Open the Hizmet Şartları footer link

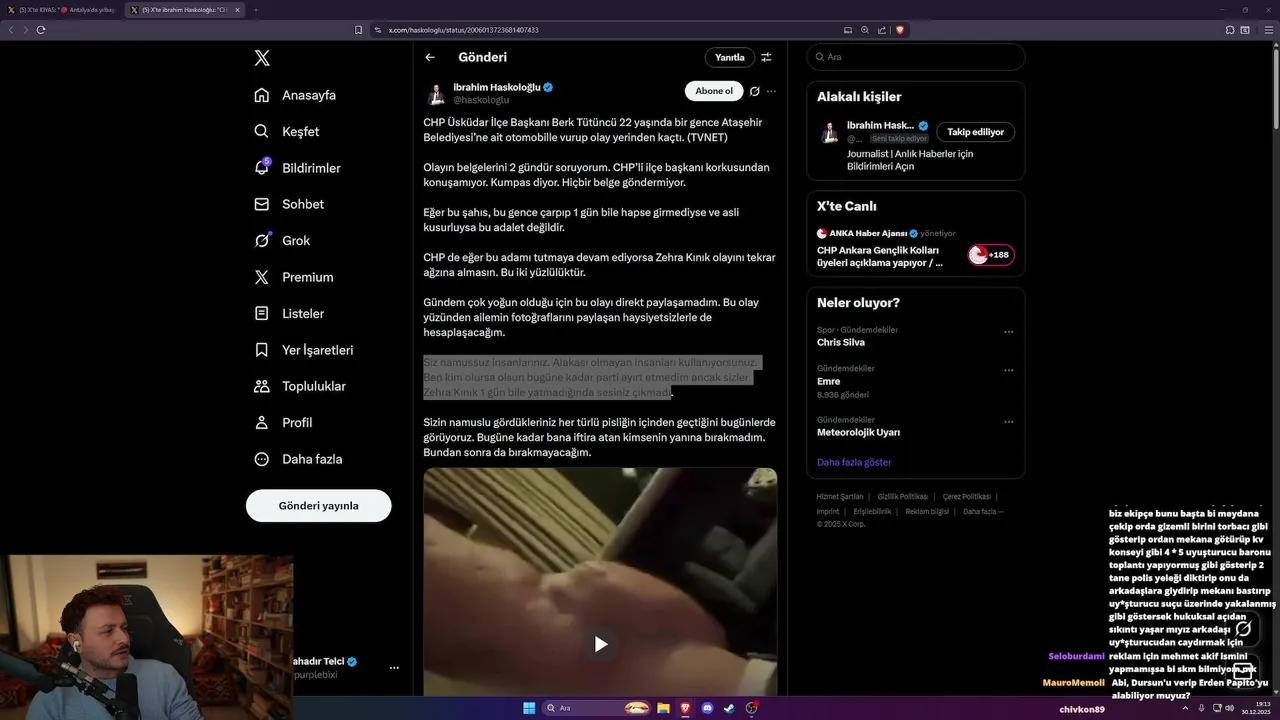840,497
